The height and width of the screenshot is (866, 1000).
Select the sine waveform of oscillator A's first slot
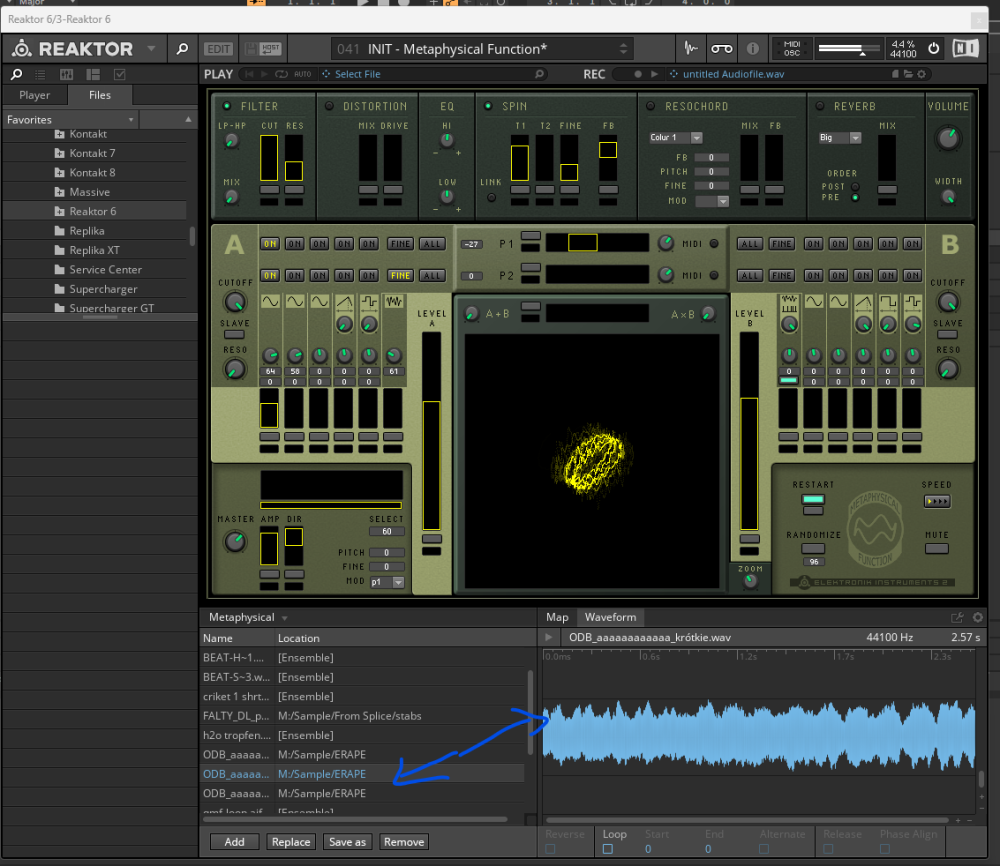pos(270,301)
